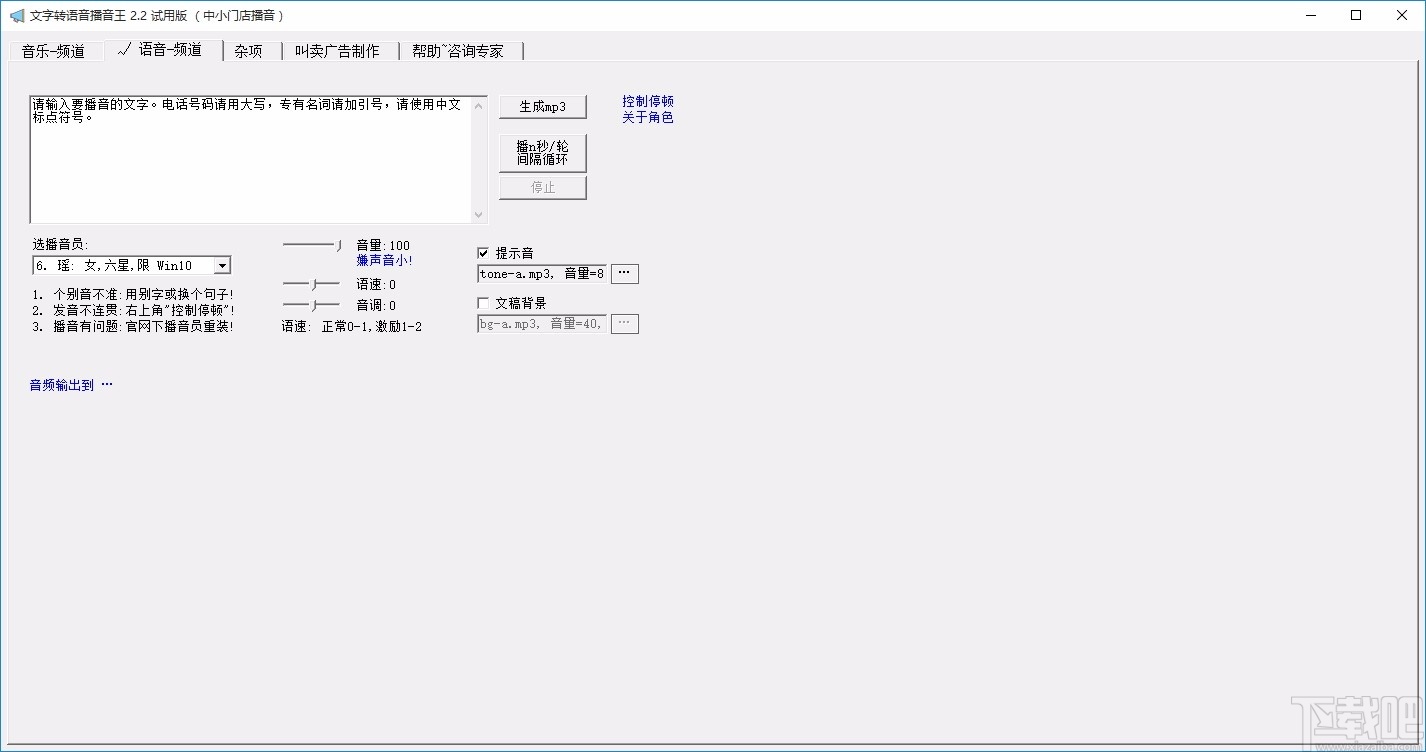Uncheck the 提示音 prompt tone checkbox
This screenshot has height=752, width=1426.
[x=483, y=253]
